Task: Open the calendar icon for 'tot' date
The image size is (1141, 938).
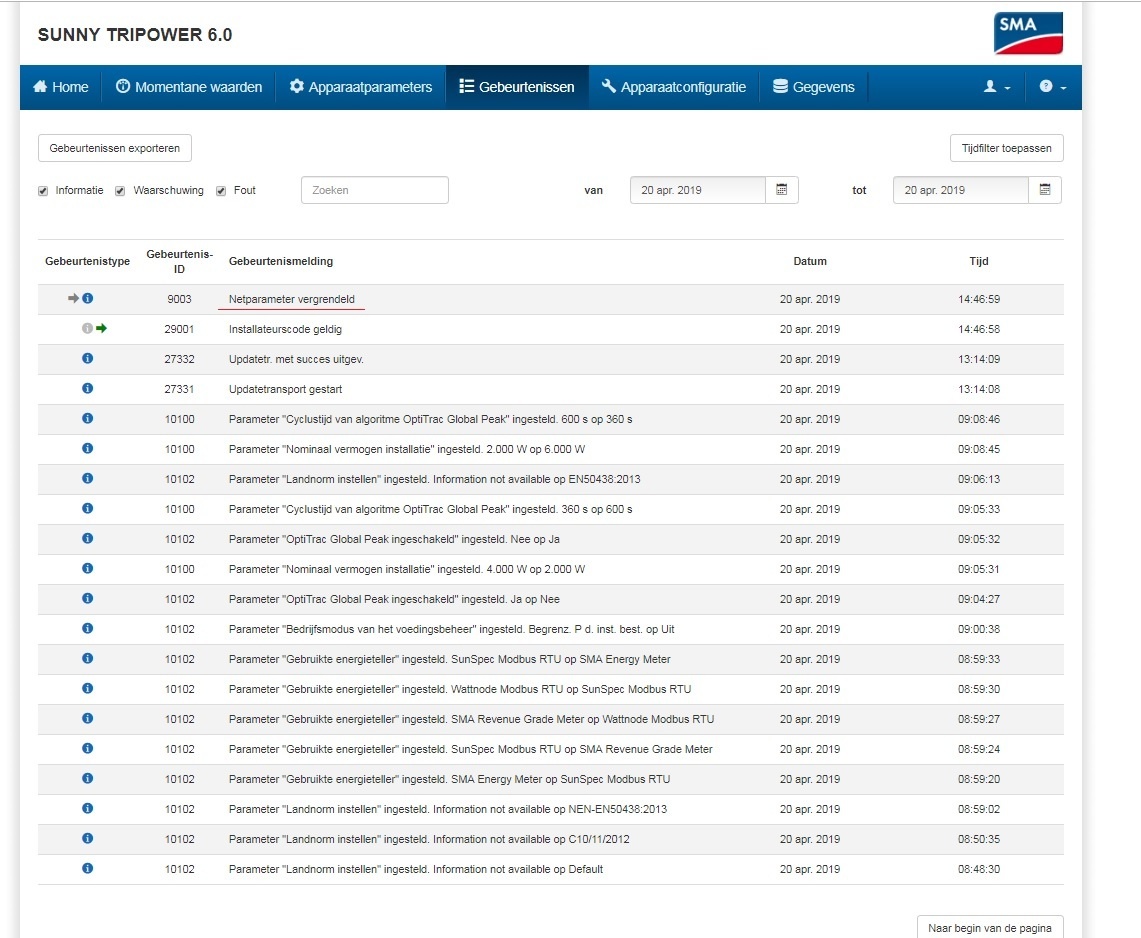Action: click(1045, 190)
